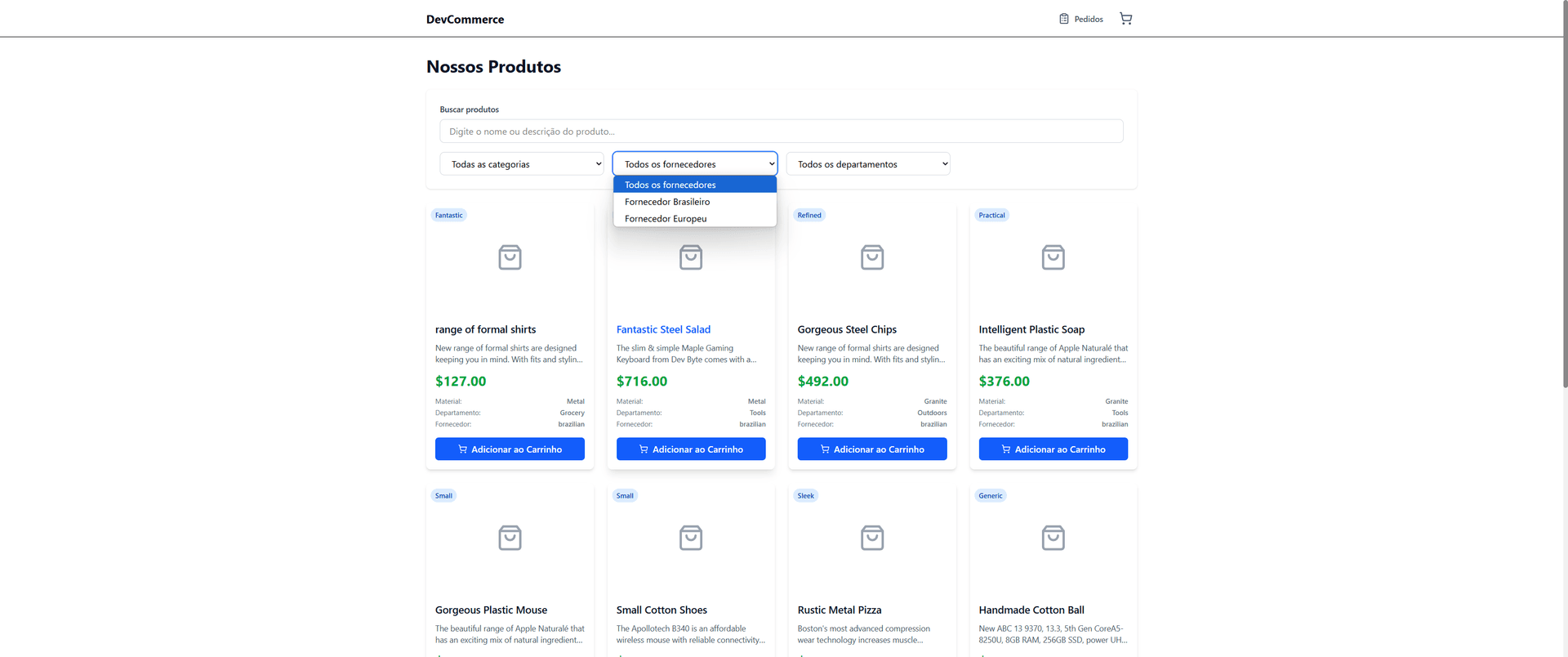Click the $716.00 price

642,381
